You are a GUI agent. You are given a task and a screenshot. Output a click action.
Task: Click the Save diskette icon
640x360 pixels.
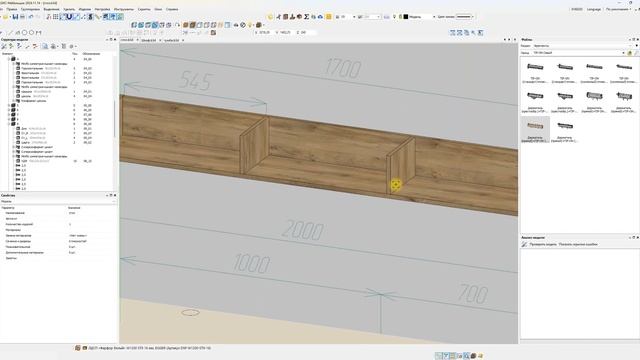16,17
